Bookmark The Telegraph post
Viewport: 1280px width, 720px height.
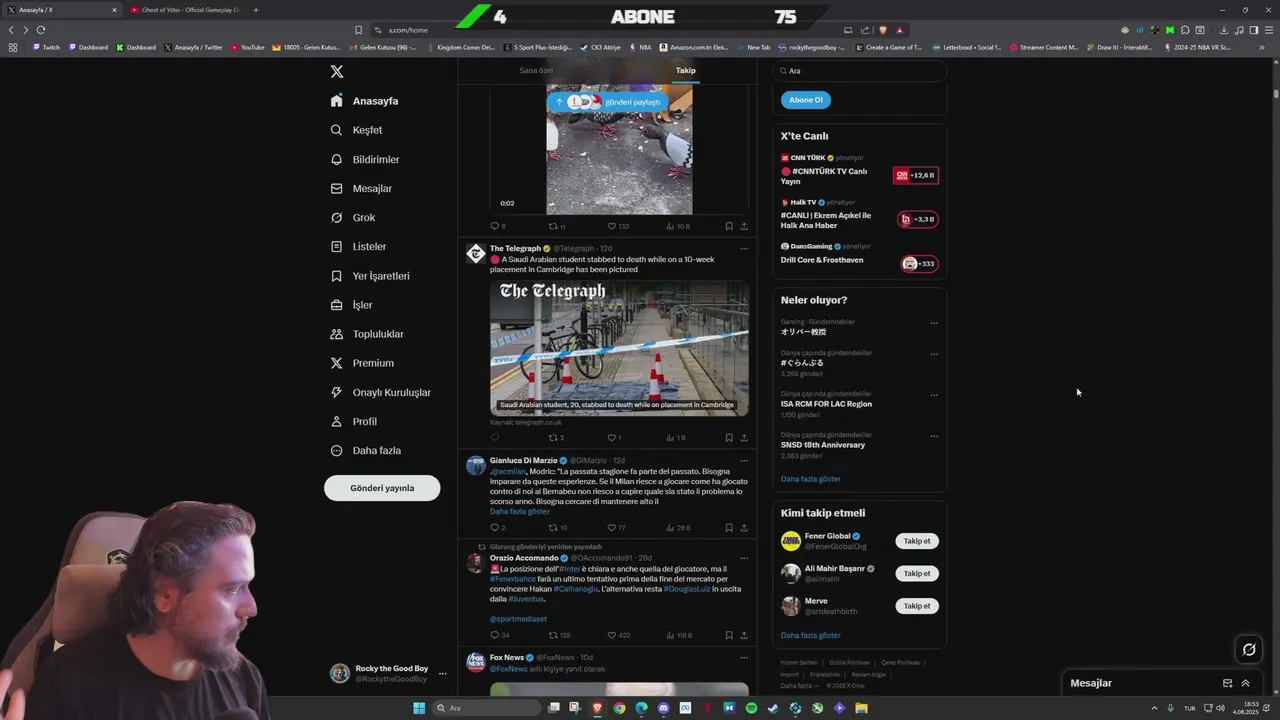[x=728, y=437]
